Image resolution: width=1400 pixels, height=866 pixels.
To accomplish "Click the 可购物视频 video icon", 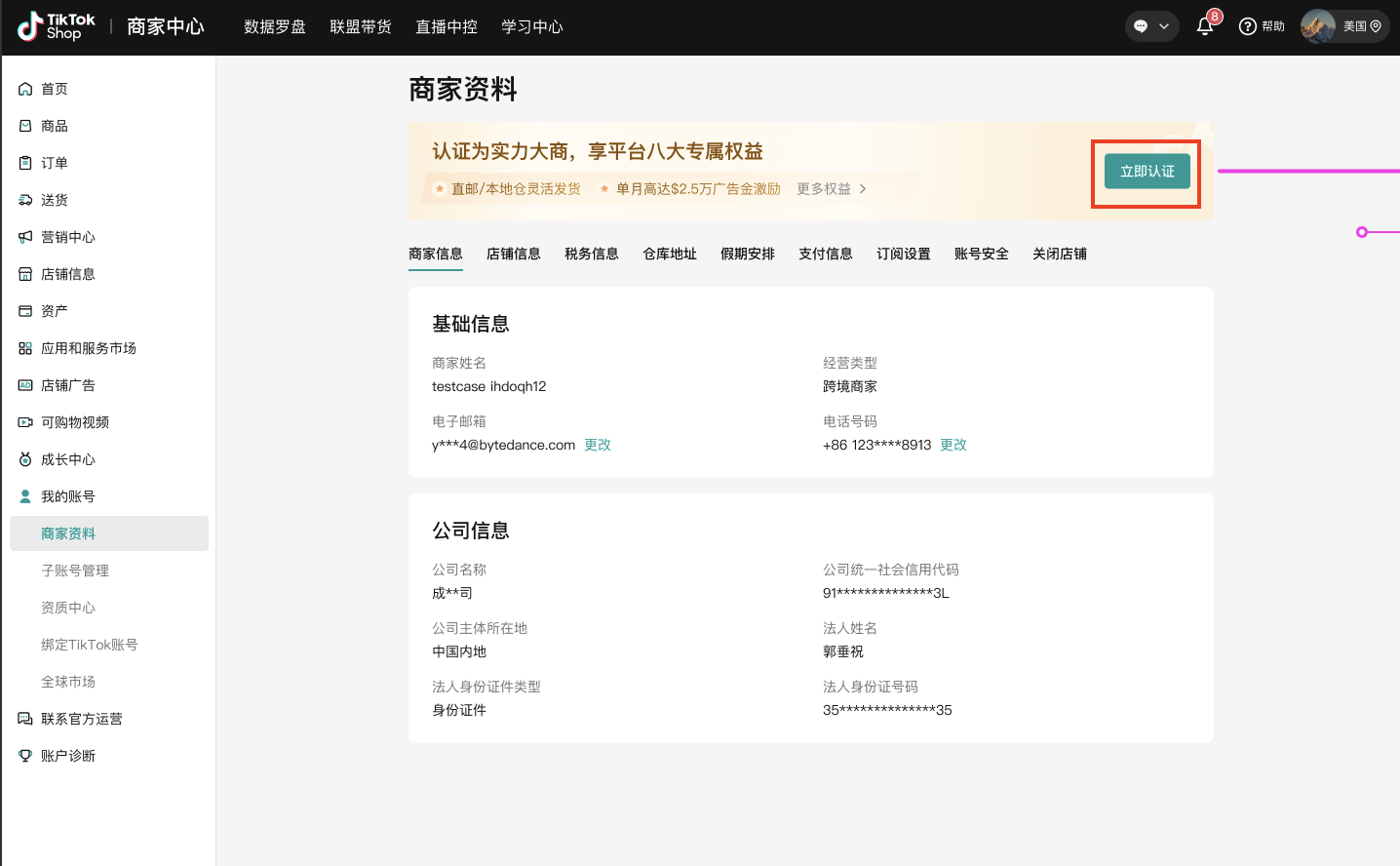I will coord(25,422).
